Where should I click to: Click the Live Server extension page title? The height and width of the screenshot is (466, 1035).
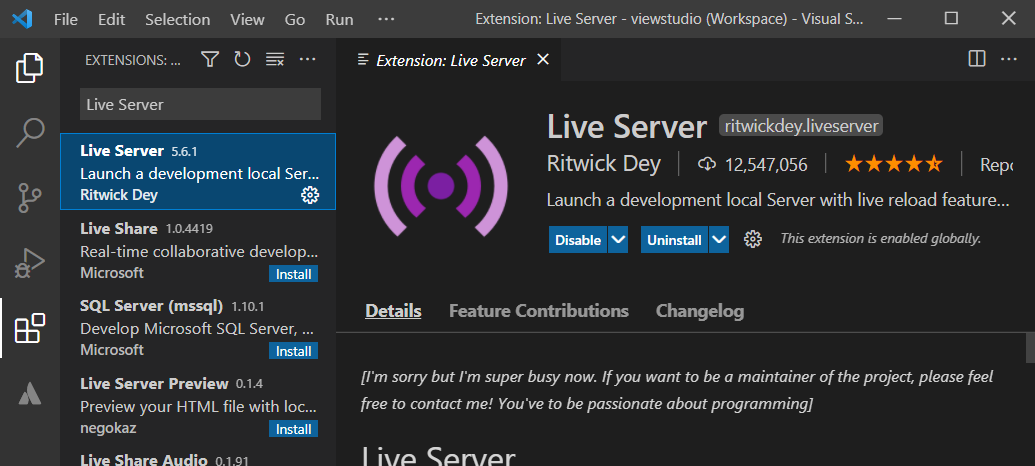tap(627, 125)
